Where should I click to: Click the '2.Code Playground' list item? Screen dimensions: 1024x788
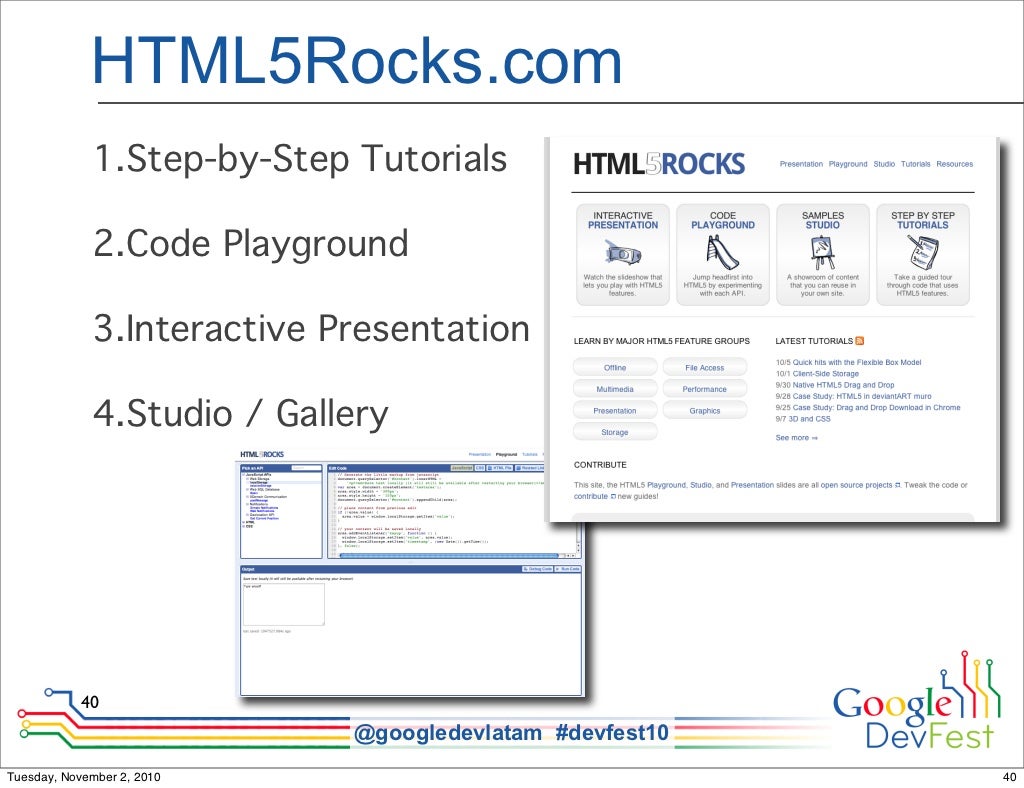251,244
